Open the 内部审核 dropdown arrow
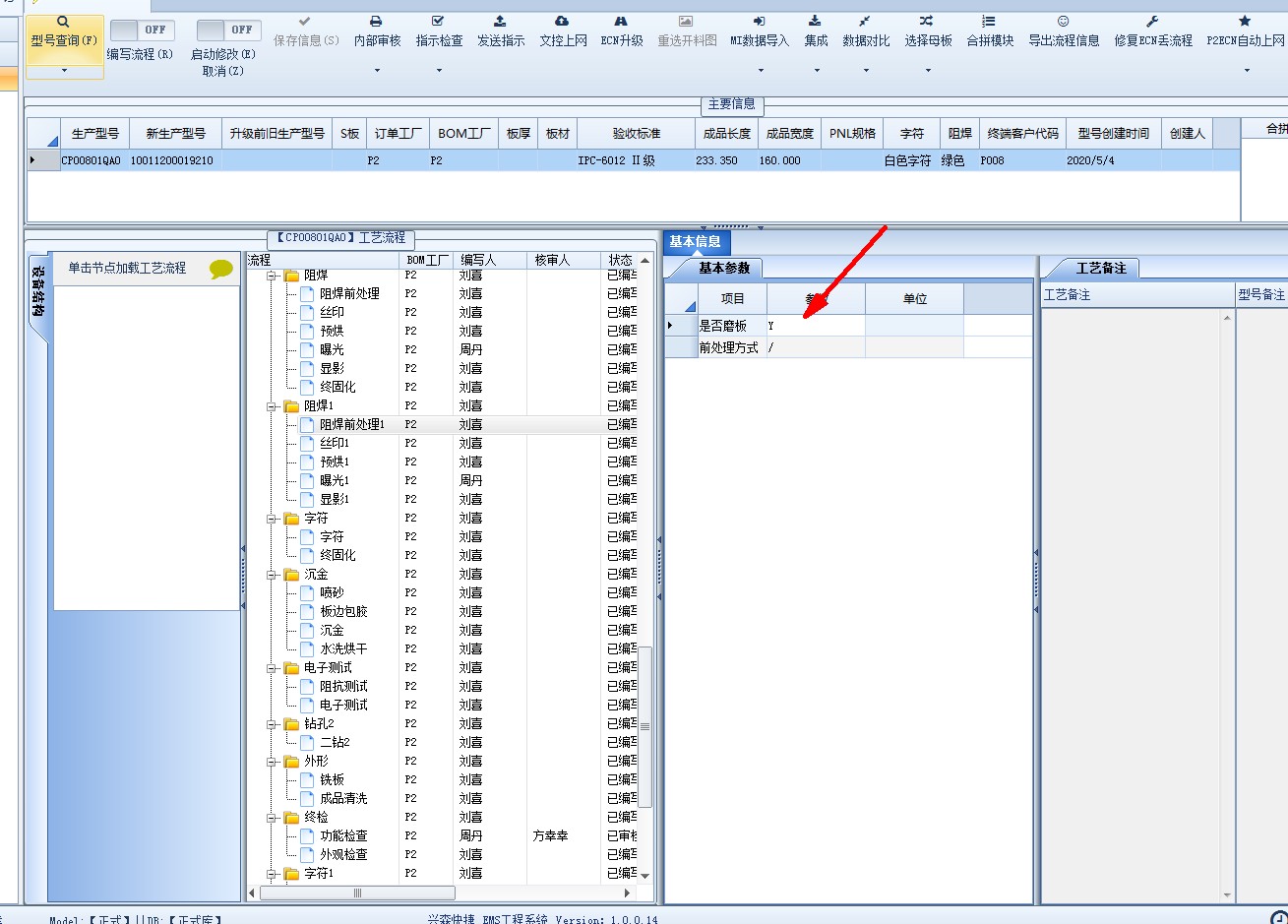The width and height of the screenshot is (1288, 924). 376,71
